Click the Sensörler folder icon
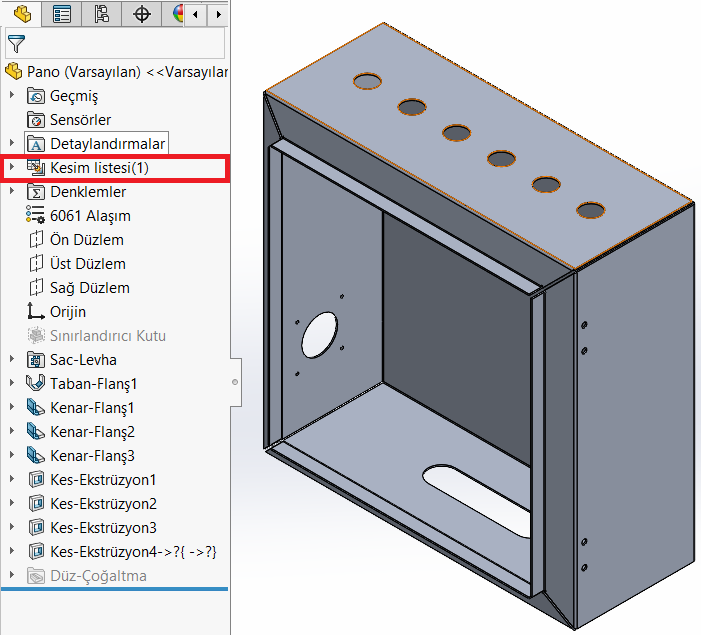Image resolution: width=701 pixels, height=635 pixels. tap(36, 120)
